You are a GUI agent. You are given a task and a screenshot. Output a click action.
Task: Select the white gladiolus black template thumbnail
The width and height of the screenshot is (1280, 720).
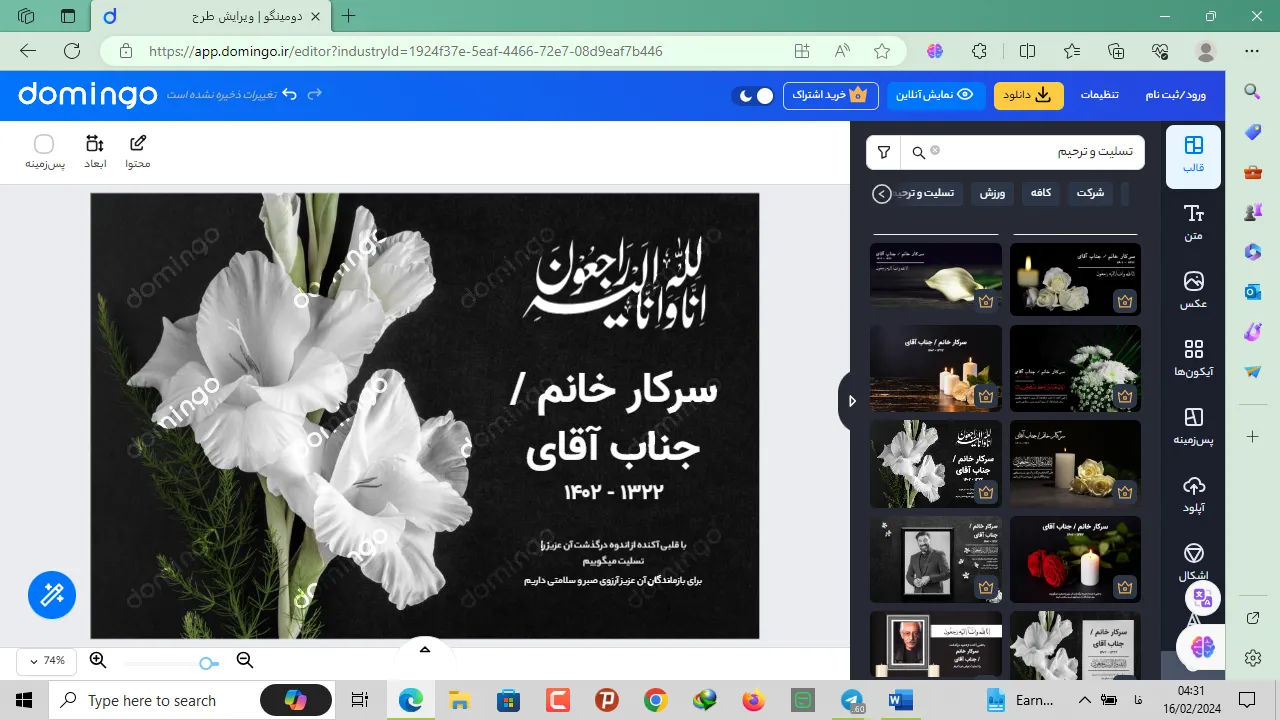[936, 464]
